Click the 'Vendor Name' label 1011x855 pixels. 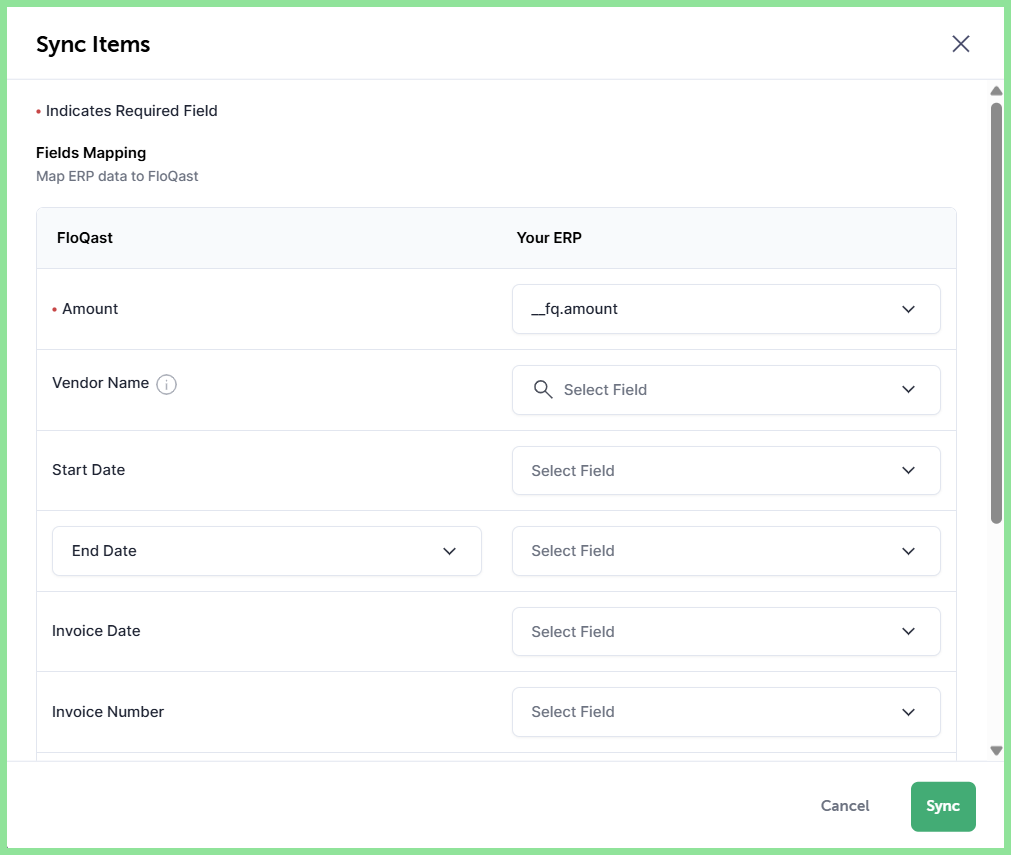pyautogui.click(x=101, y=383)
